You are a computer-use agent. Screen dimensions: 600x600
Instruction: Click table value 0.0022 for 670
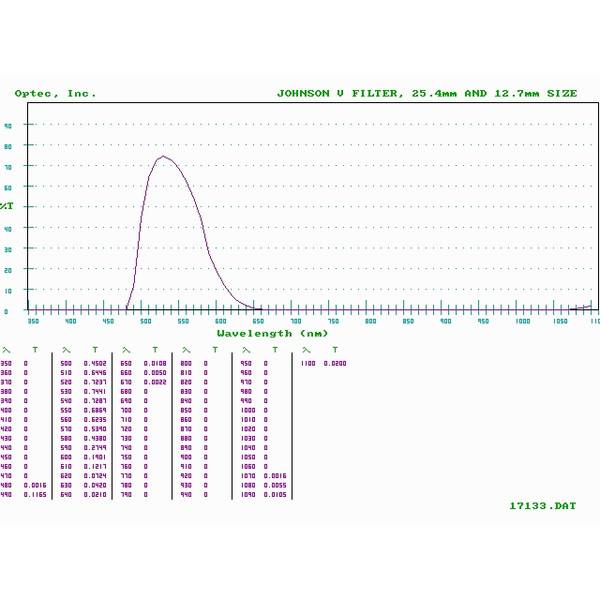point(155,382)
